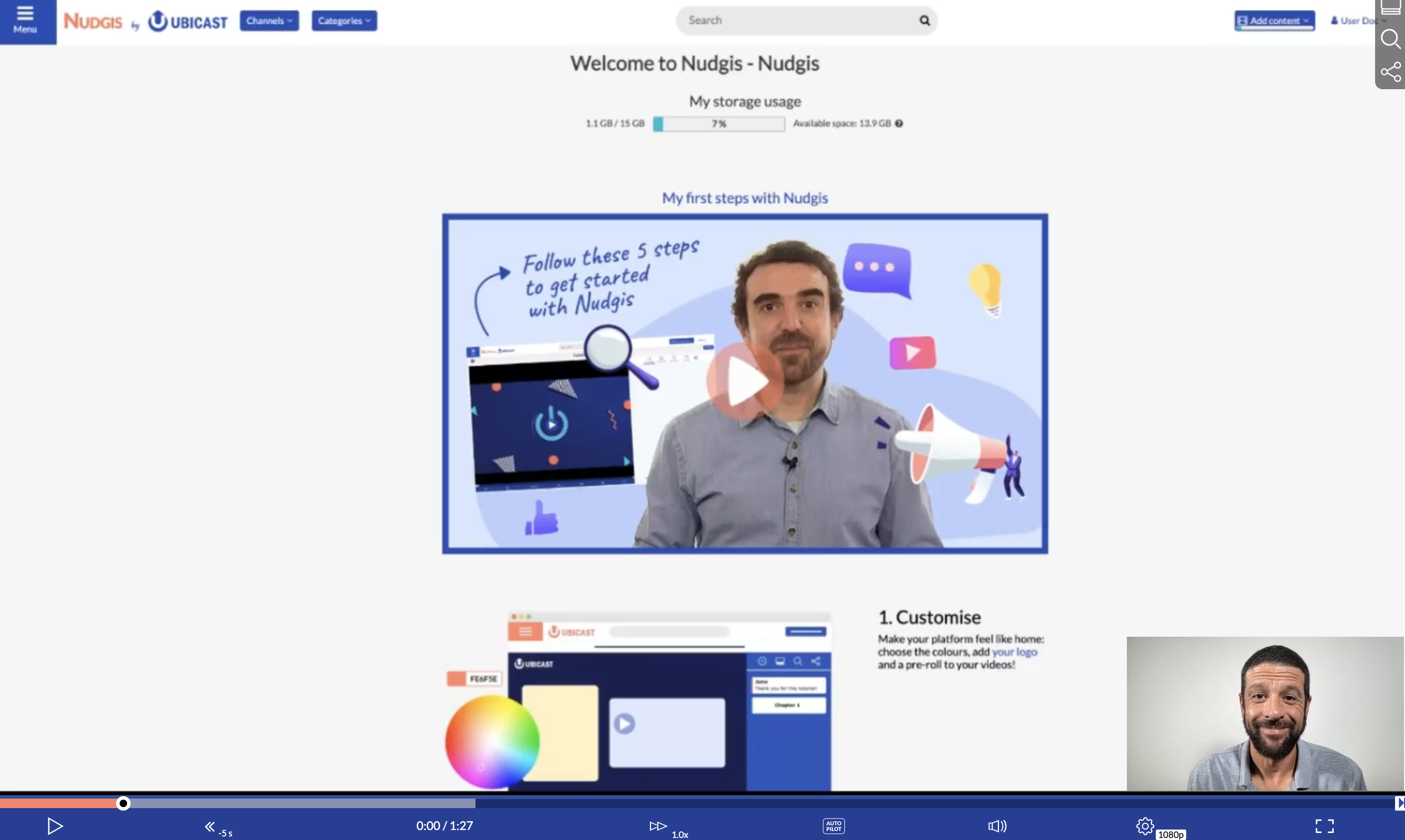Enter fullscreen with the corner-brackets icon
The image size is (1405, 840).
[1324, 826]
